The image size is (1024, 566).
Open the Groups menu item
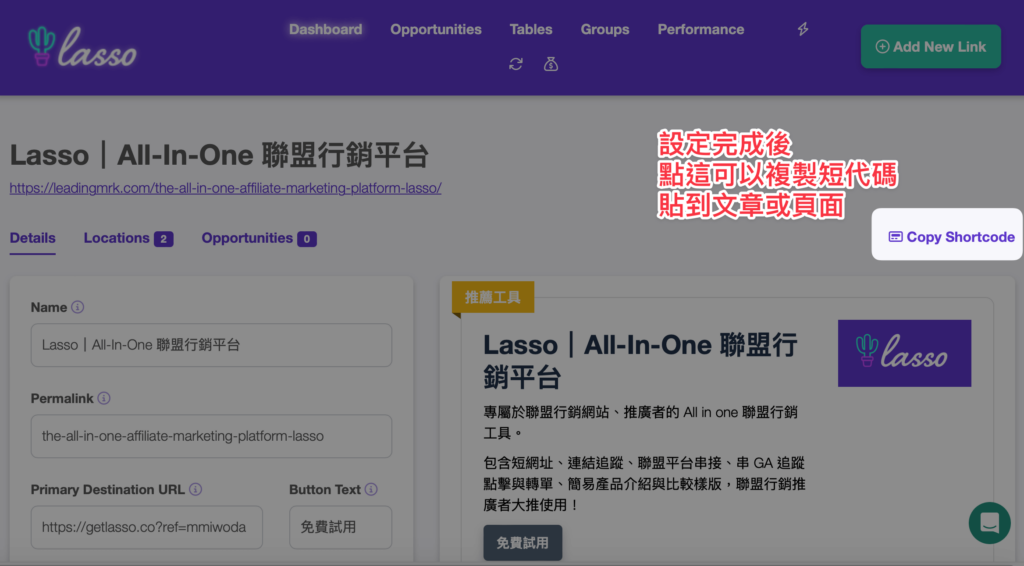pyautogui.click(x=605, y=29)
